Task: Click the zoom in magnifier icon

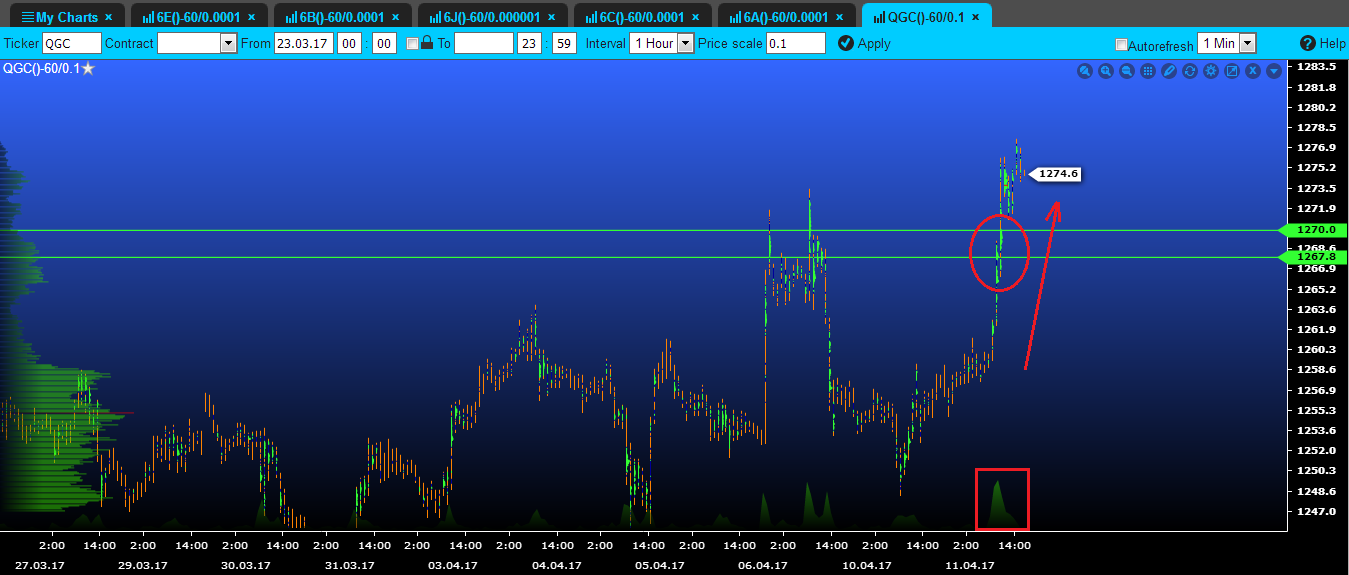Action: [x=1106, y=71]
